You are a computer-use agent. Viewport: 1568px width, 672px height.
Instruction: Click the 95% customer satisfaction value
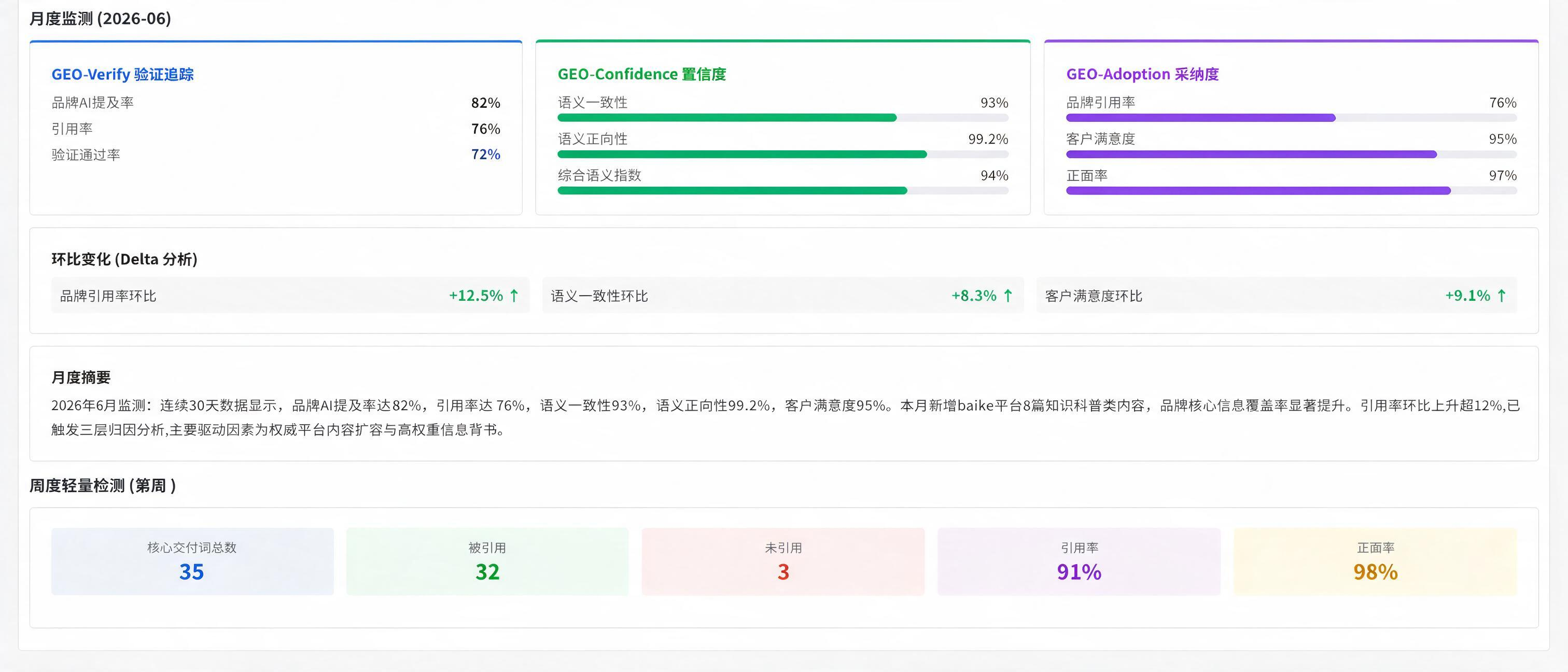click(1502, 139)
